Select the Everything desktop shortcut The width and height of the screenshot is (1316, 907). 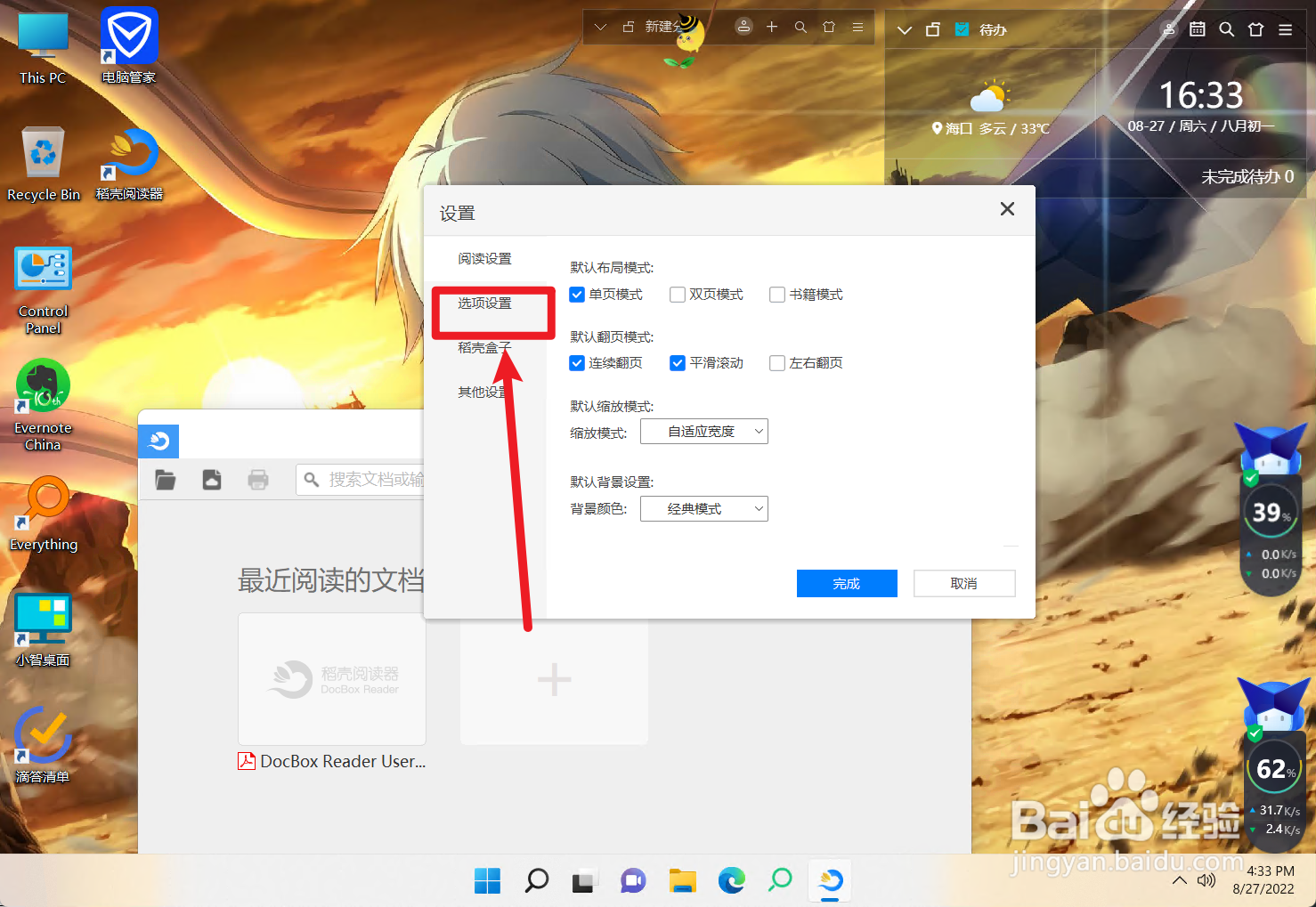[44, 514]
